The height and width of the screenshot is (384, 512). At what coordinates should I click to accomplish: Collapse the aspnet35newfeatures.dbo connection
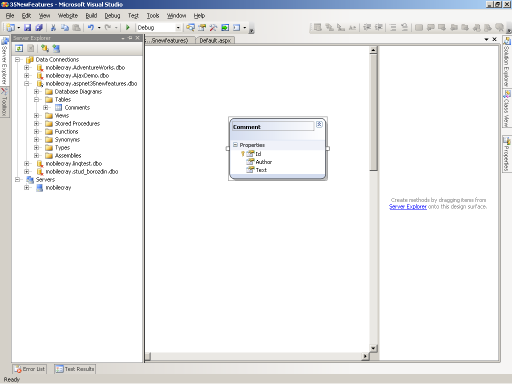(x=27, y=84)
